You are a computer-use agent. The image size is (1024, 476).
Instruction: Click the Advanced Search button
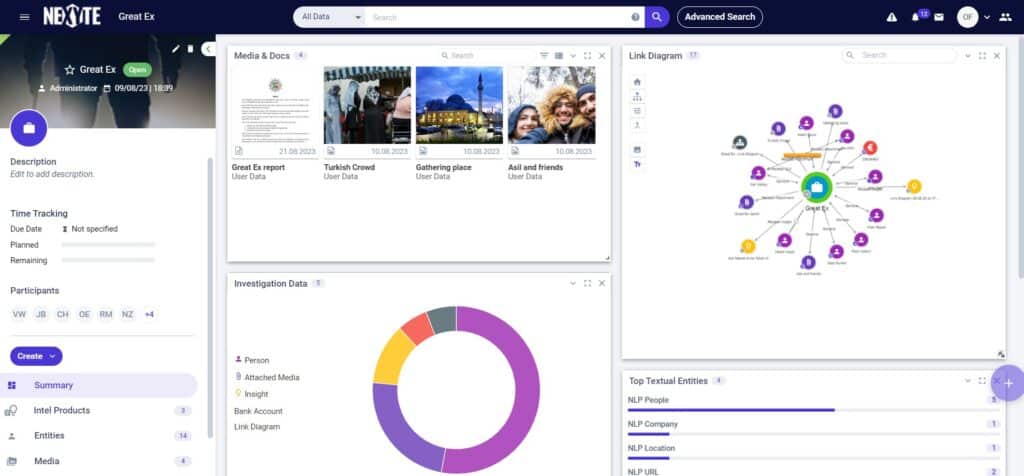click(x=720, y=17)
